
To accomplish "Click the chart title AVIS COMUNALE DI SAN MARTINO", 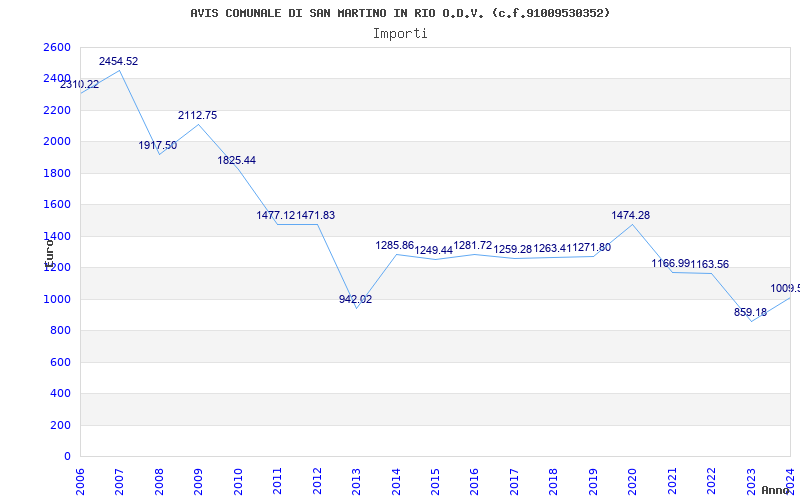I will point(400,13).
